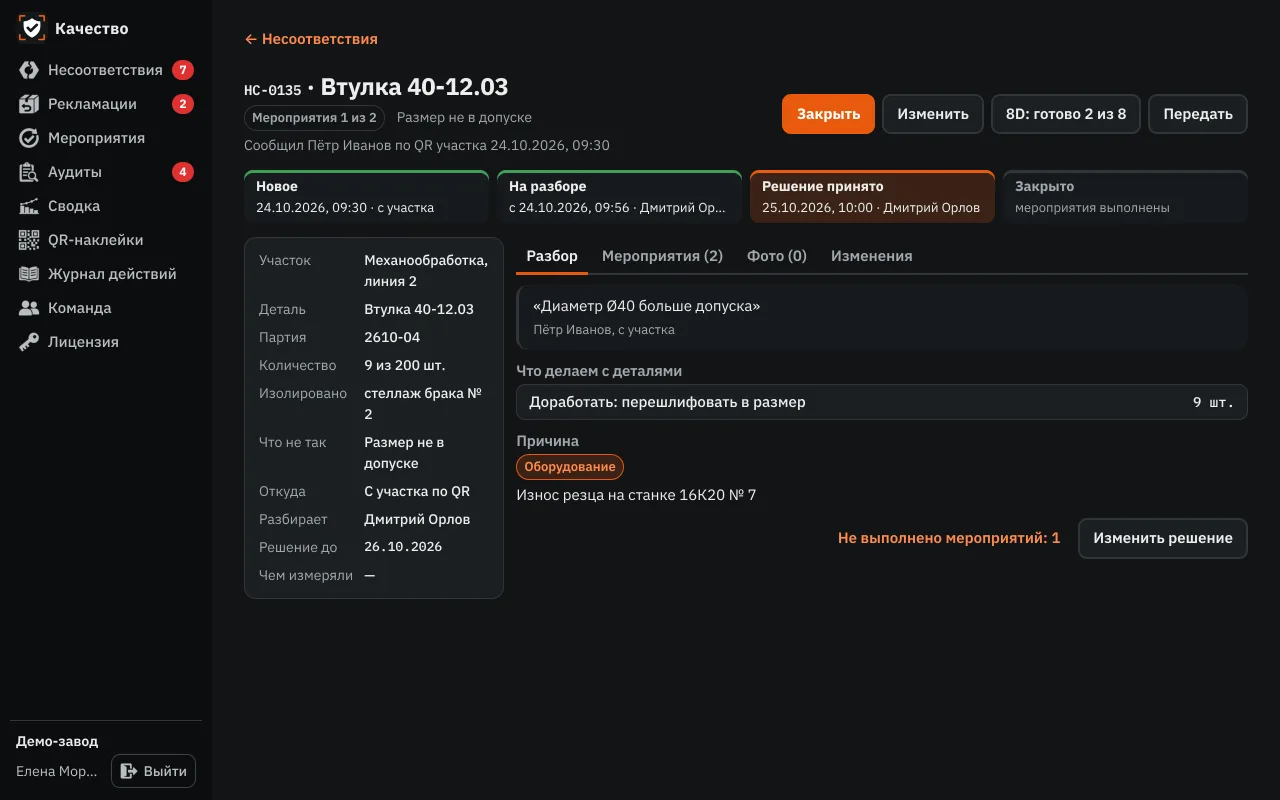Click the Сводка chart sidebar icon

(x=29, y=206)
